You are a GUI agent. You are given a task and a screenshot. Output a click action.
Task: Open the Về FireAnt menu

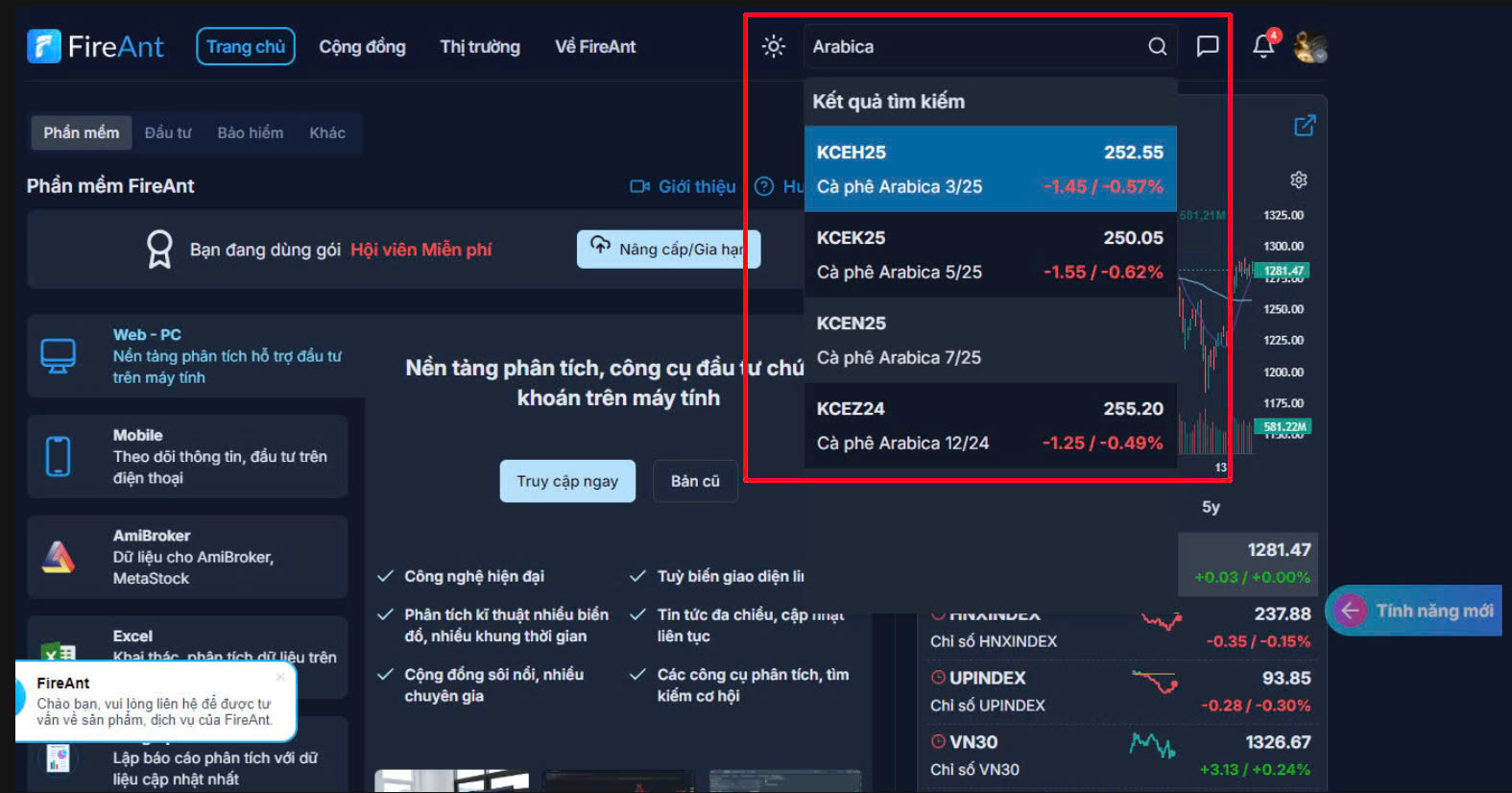pyautogui.click(x=595, y=46)
